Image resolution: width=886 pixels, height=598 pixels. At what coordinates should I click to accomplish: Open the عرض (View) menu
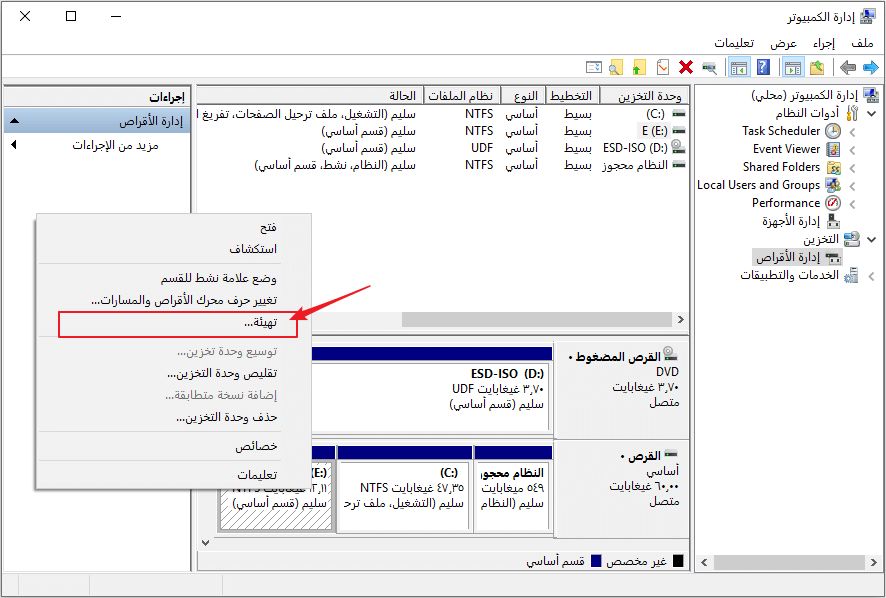(783, 43)
